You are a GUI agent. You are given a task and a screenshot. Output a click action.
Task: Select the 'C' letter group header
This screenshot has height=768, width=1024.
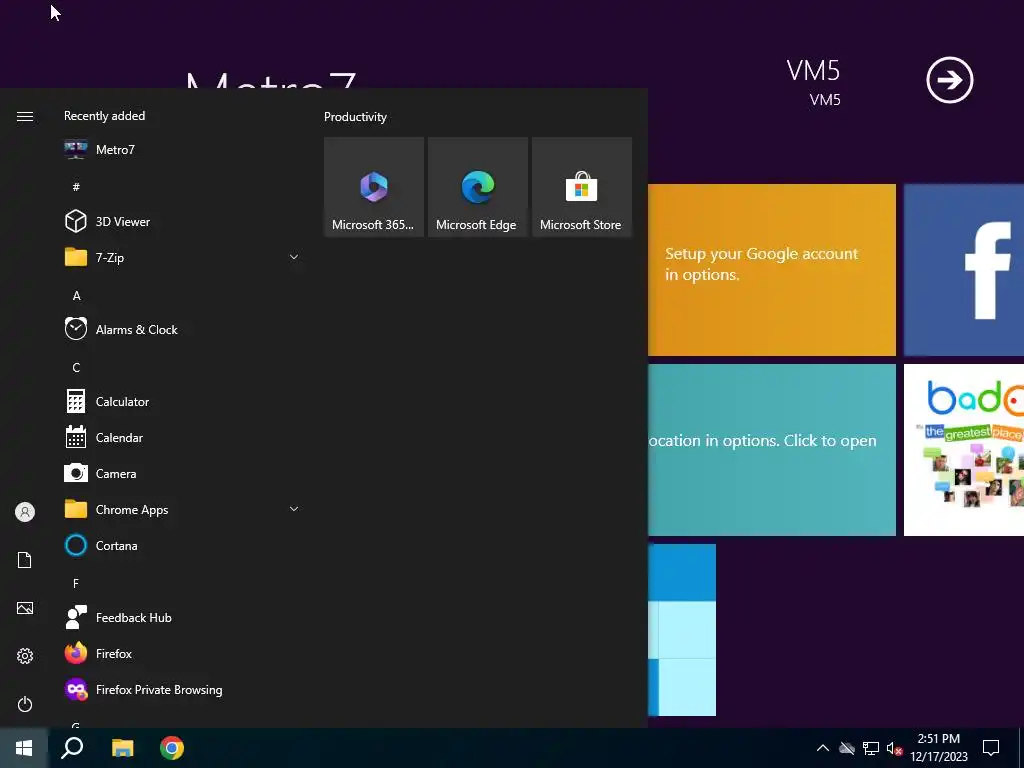click(76, 367)
